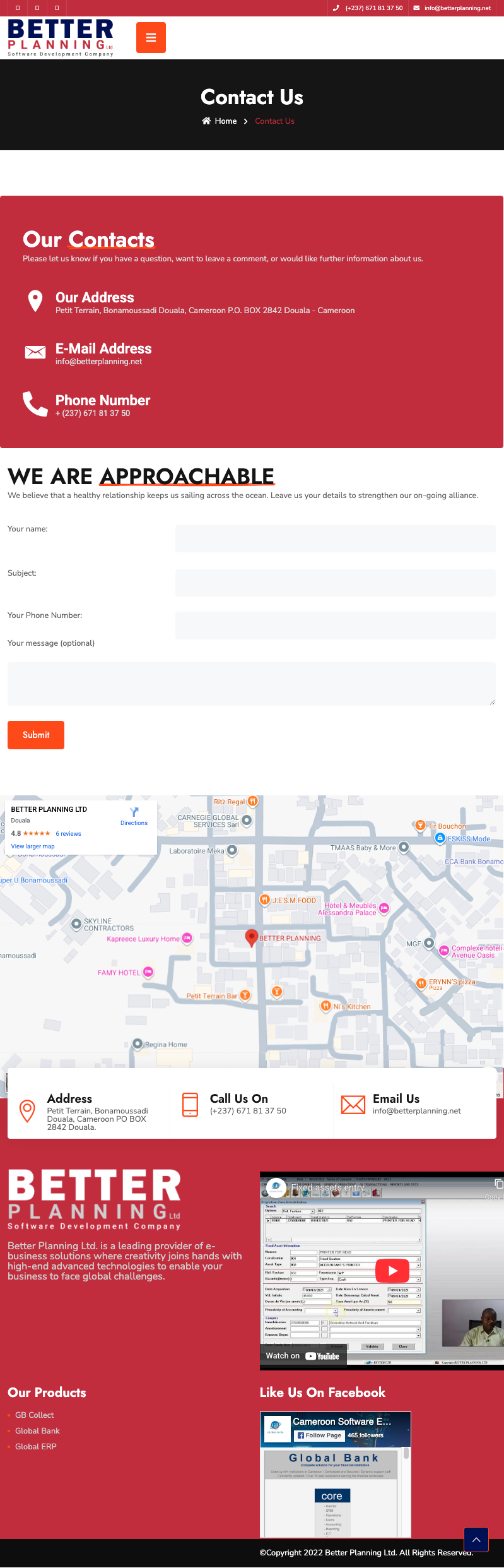Screen dimensions: 504x1568
Task: Click the video channel avatar icon
Action: [276, 1187]
